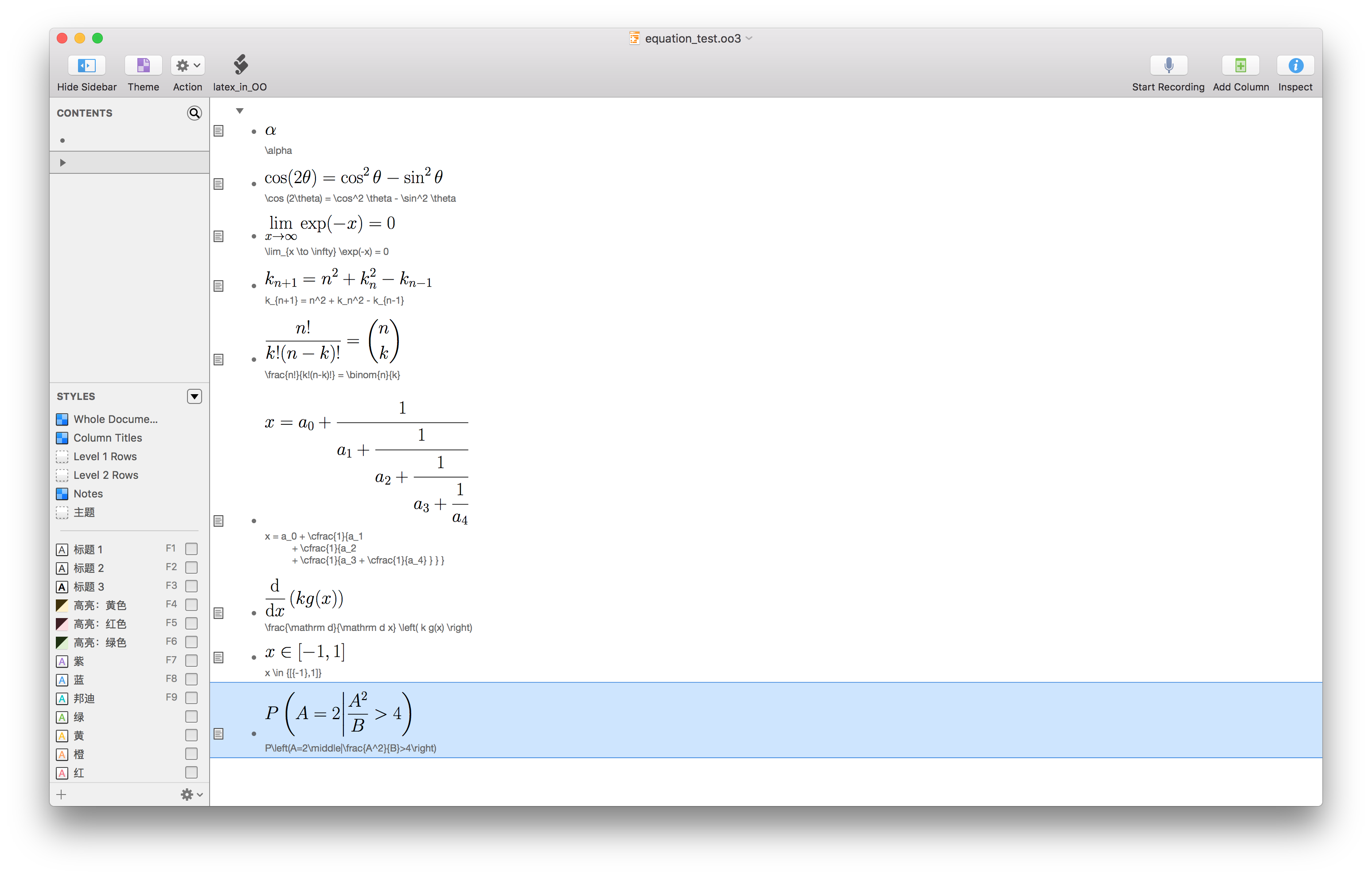The width and height of the screenshot is (1372, 877).
Task: Toggle the F5 checkbox for 高亮: 红色
Action: point(191,623)
